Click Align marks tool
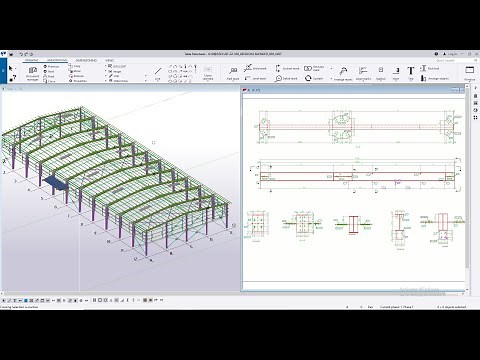The width and height of the screenshot is (480, 360). pyautogui.click(x=363, y=73)
